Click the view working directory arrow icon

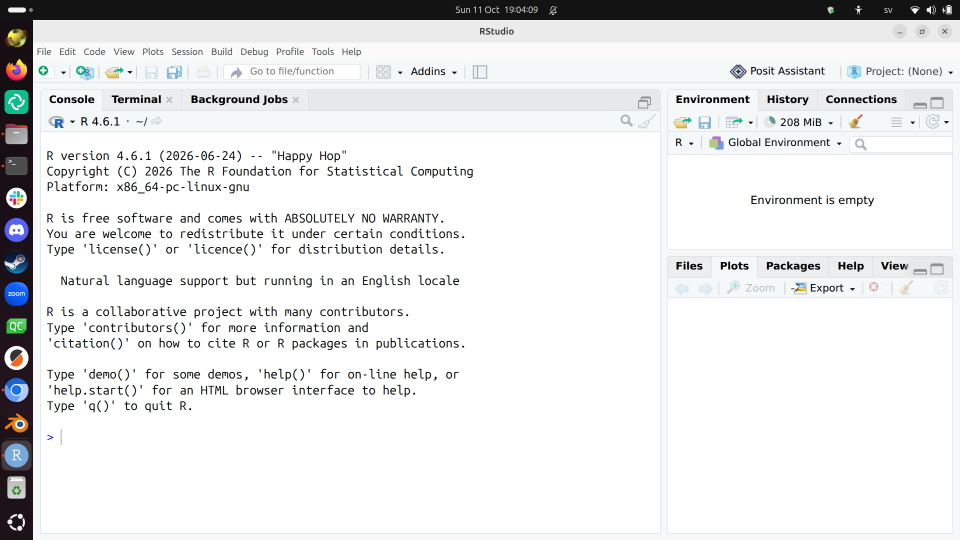(x=157, y=121)
